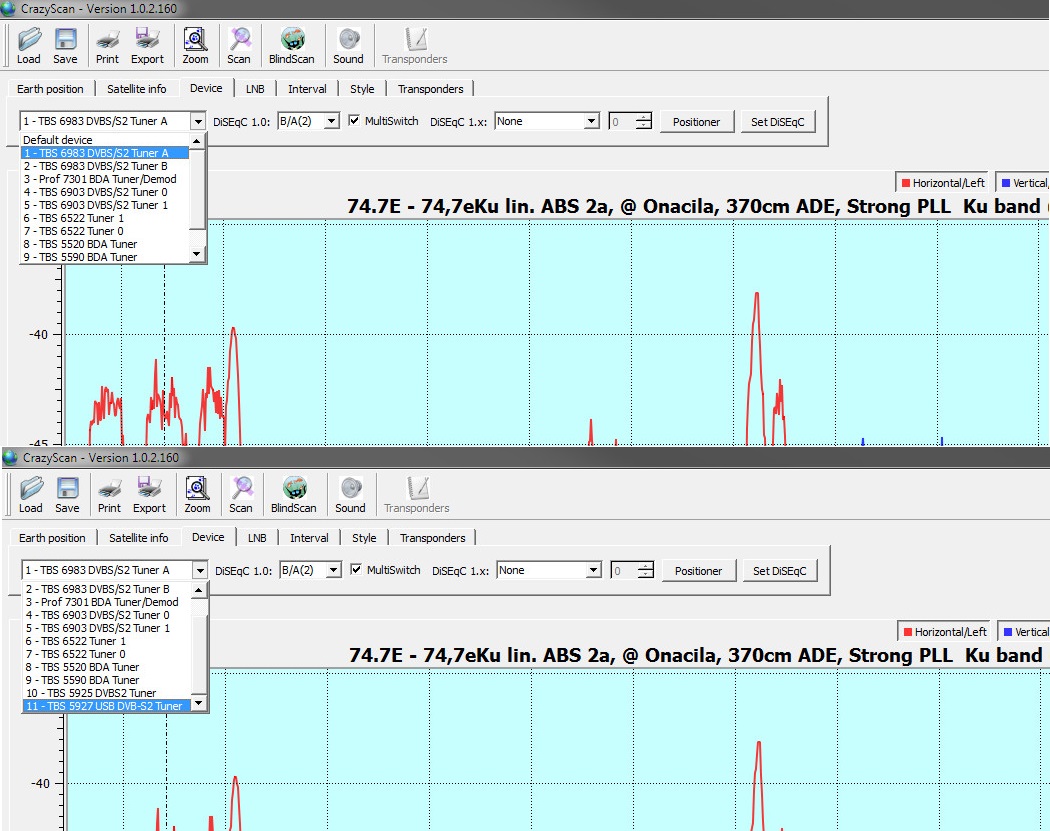Image resolution: width=1050 pixels, height=831 pixels.
Task: Open device dropdown arrow in bottom window
Action: pos(200,571)
